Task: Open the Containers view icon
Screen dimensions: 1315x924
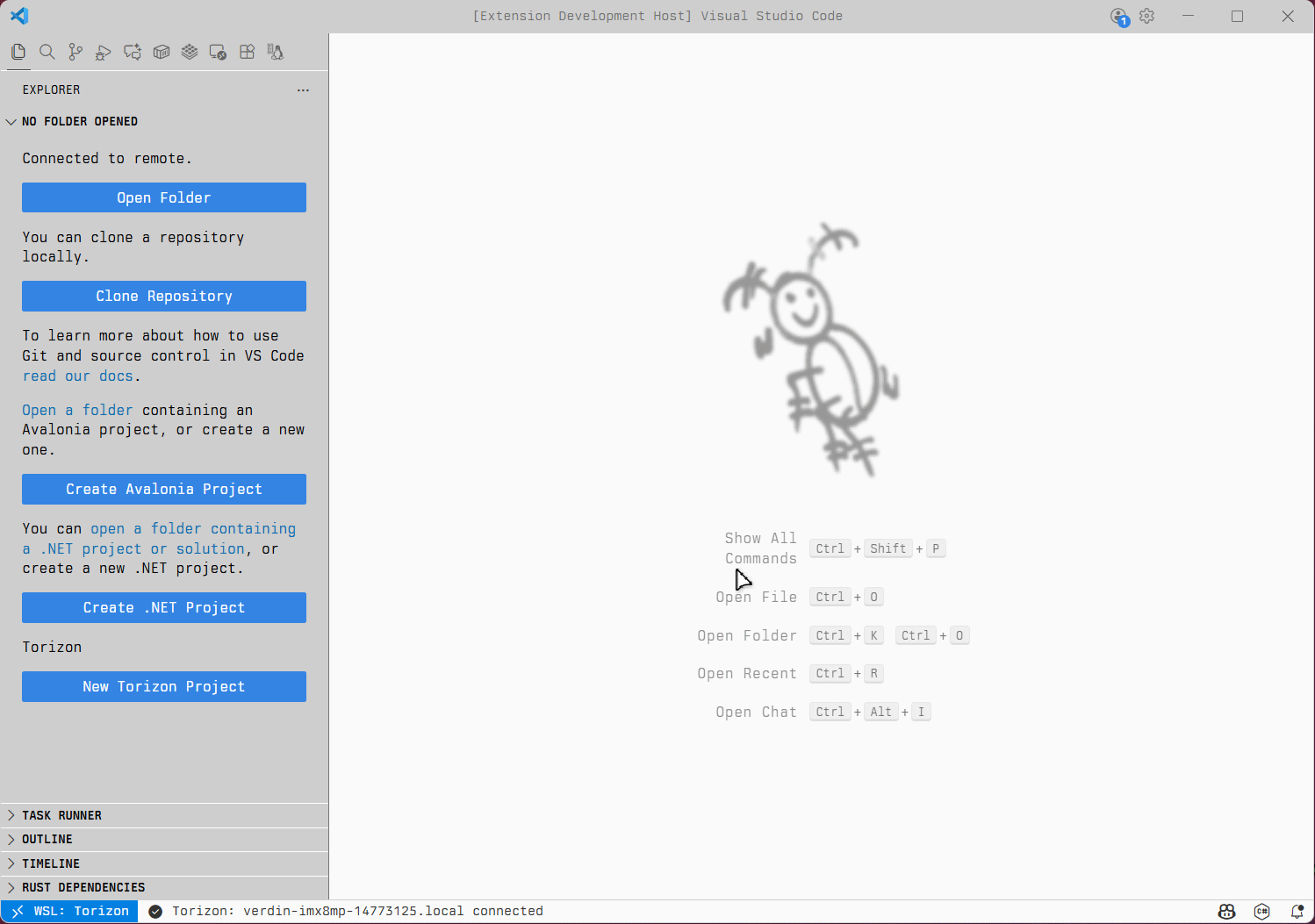Action: pos(162,53)
